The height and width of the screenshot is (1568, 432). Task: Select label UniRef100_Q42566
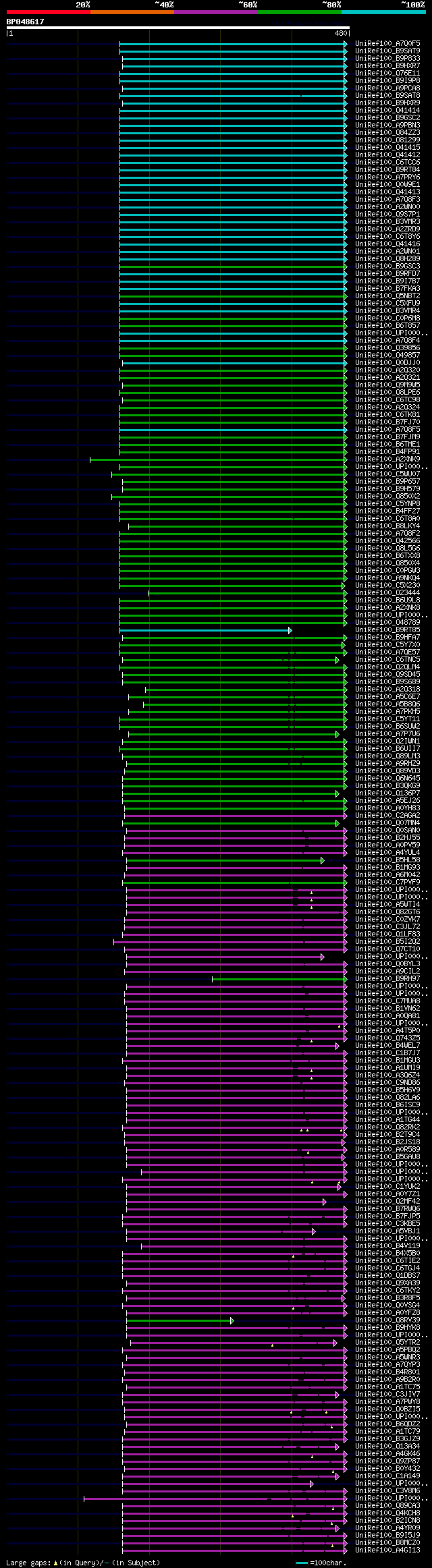point(387,541)
